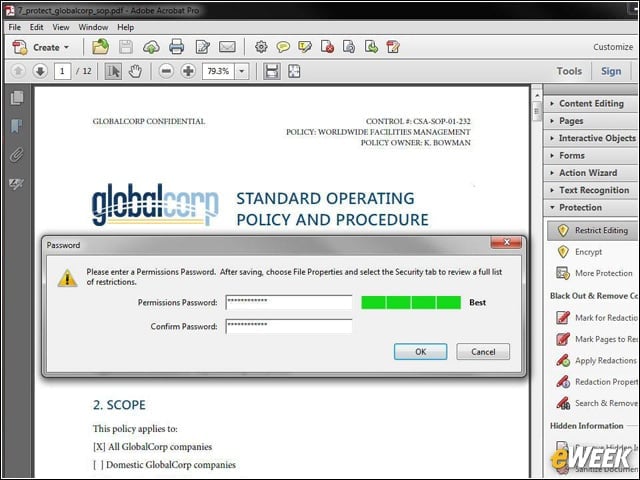Viewport: 640px width, 480px height.
Task: Expand the Content Editing section
Action: click(591, 104)
